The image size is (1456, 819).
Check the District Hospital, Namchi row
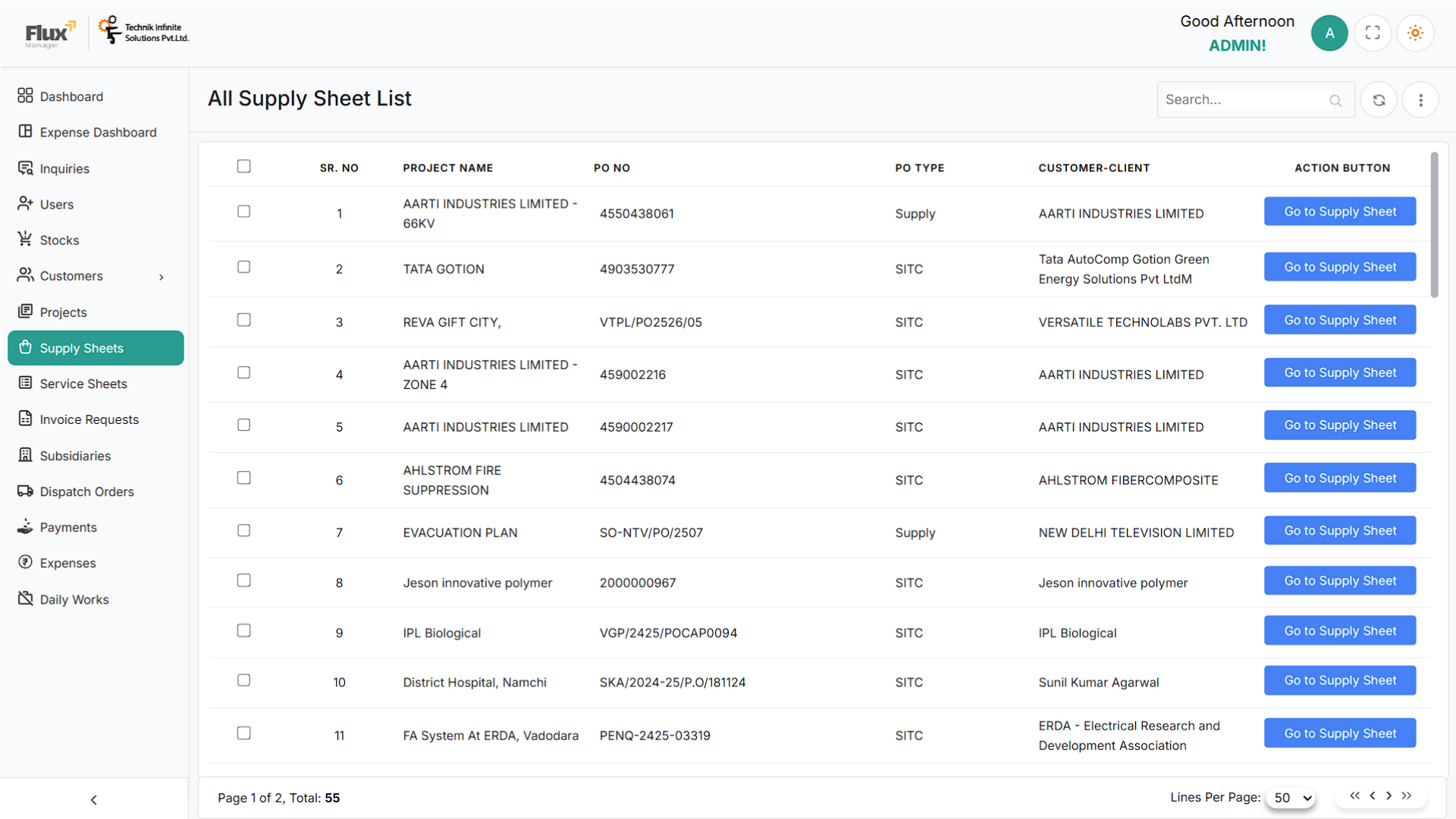pos(243,680)
